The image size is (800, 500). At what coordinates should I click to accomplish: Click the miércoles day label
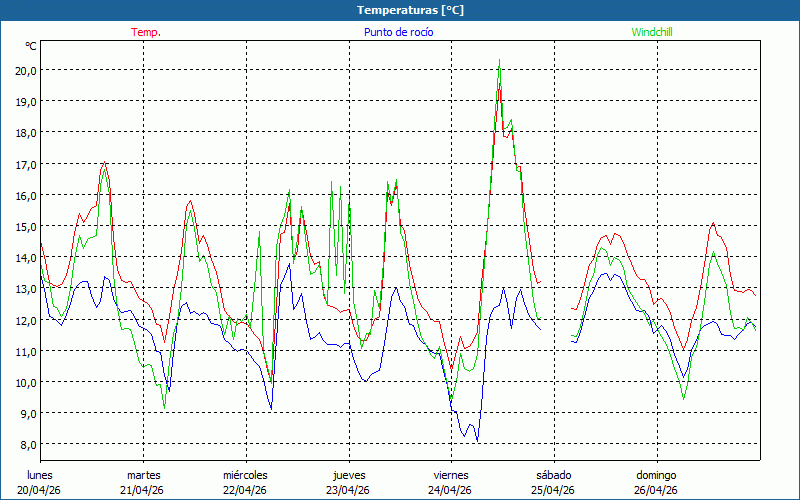click(x=245, y=475)
